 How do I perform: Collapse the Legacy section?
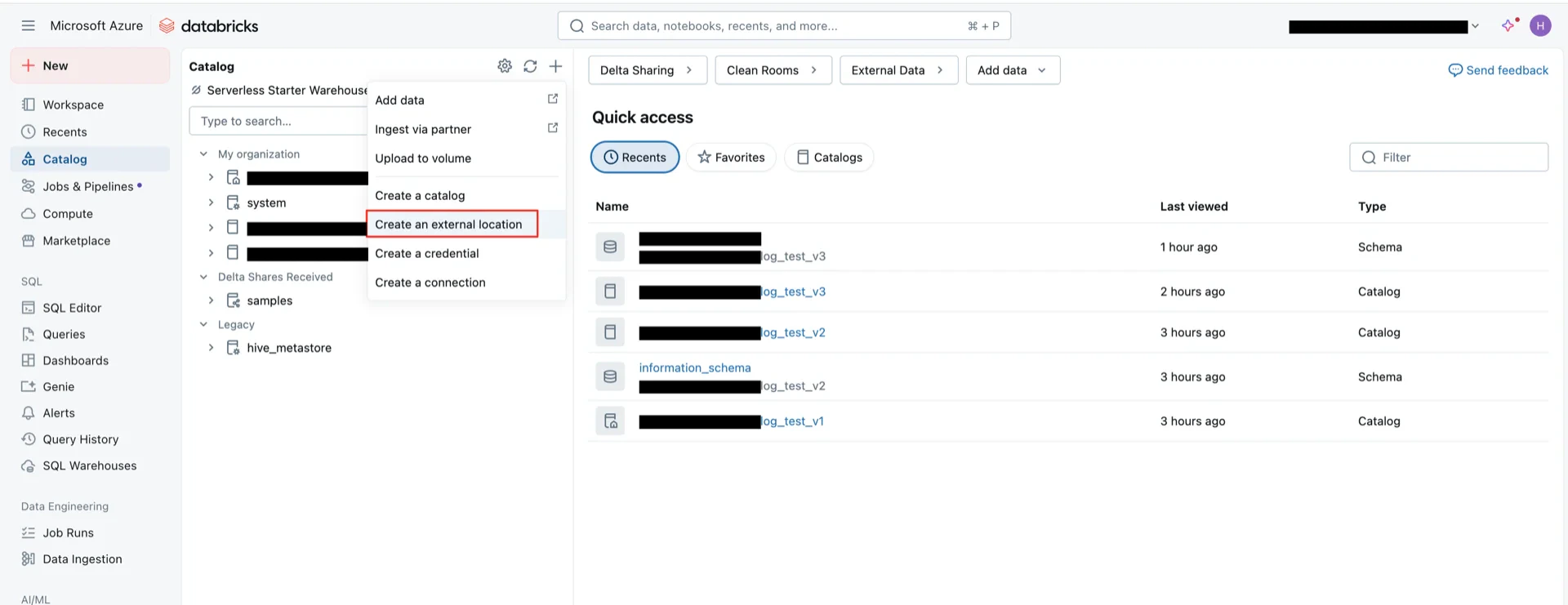203,324
